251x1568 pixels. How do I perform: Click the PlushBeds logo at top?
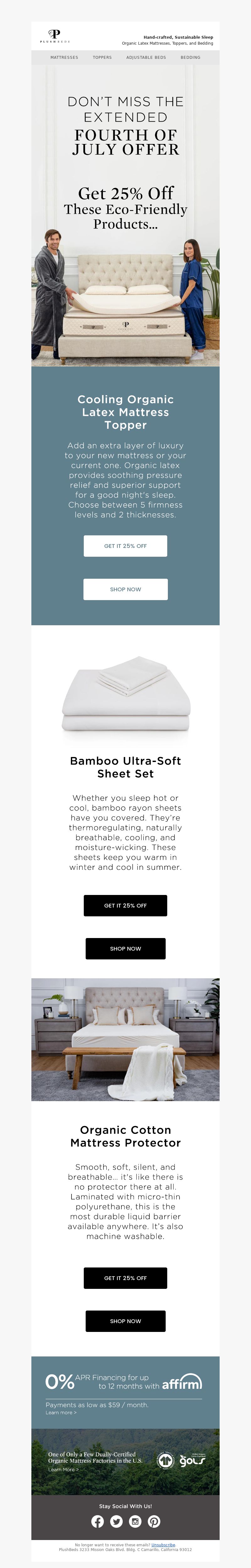pos(55,36)
